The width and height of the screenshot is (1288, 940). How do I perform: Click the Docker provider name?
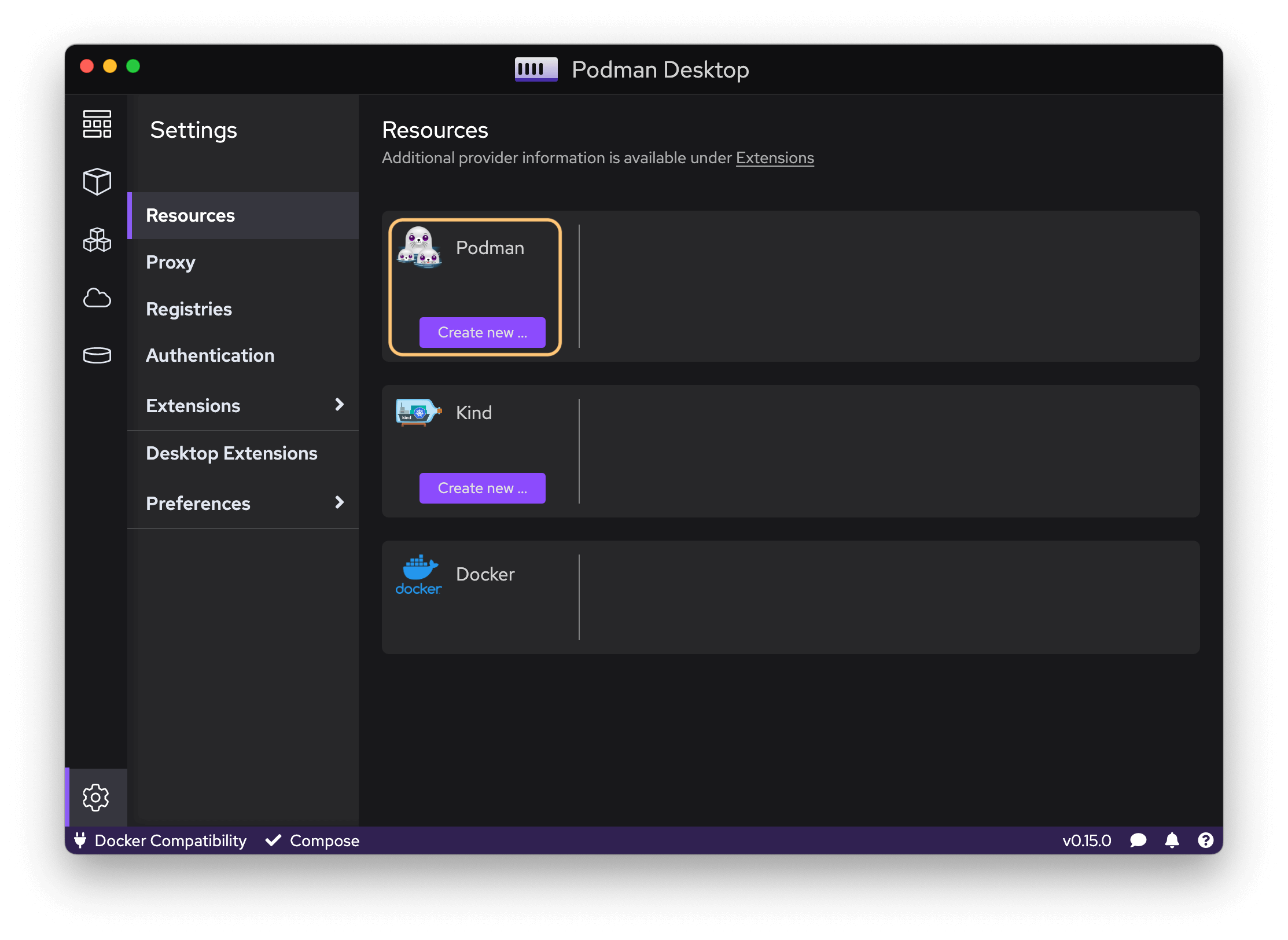point(485,574)
